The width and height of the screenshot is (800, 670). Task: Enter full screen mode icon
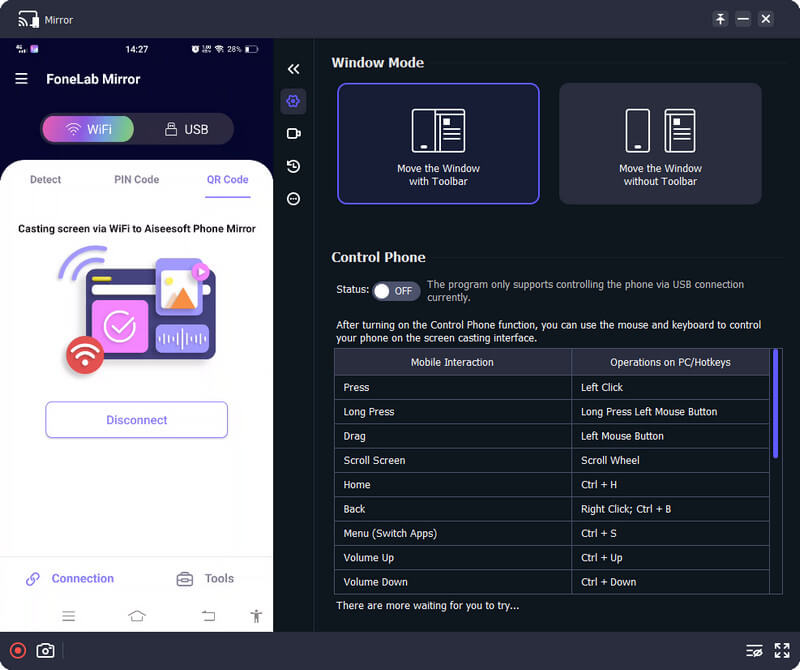point(782,651)
